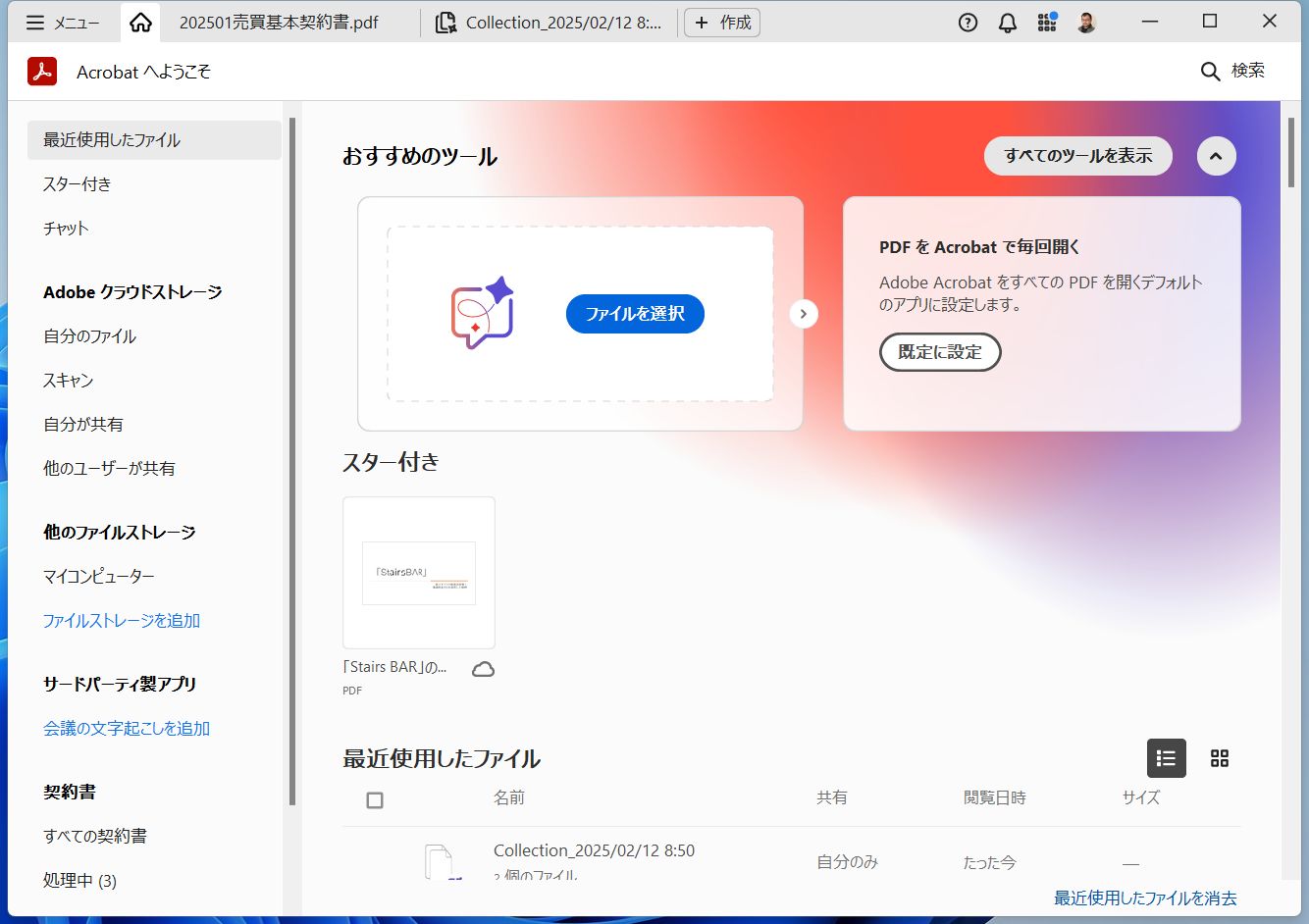The height and width of the screenshot is (924, 1309).
Task: Click the search magnifier icon
Action: coord(1210,71)
